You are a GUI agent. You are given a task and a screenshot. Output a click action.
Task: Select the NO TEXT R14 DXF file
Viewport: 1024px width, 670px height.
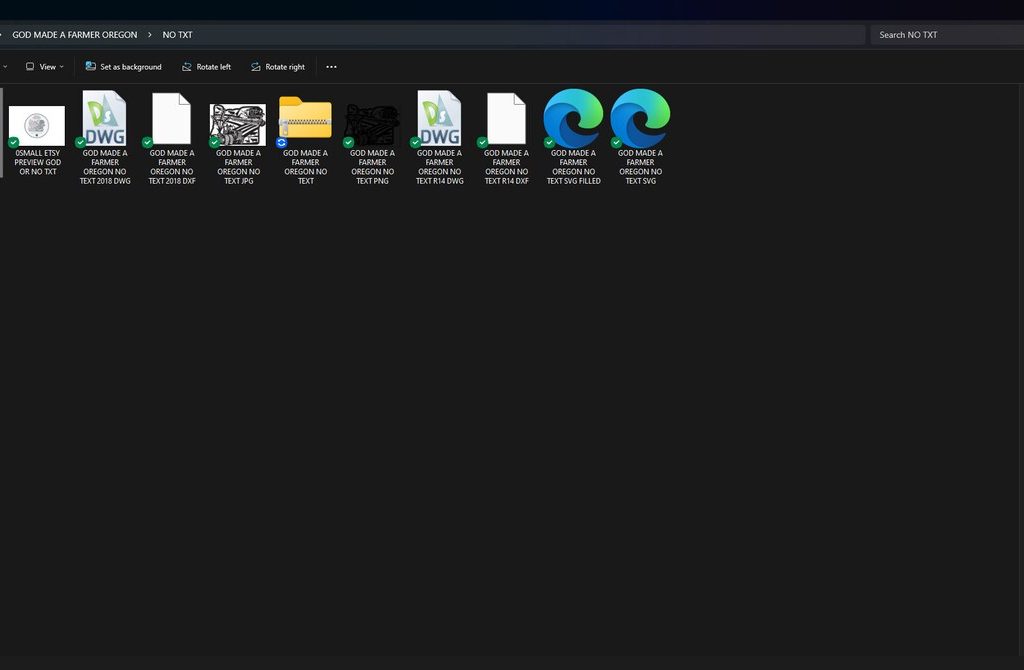tap(506, 120)
